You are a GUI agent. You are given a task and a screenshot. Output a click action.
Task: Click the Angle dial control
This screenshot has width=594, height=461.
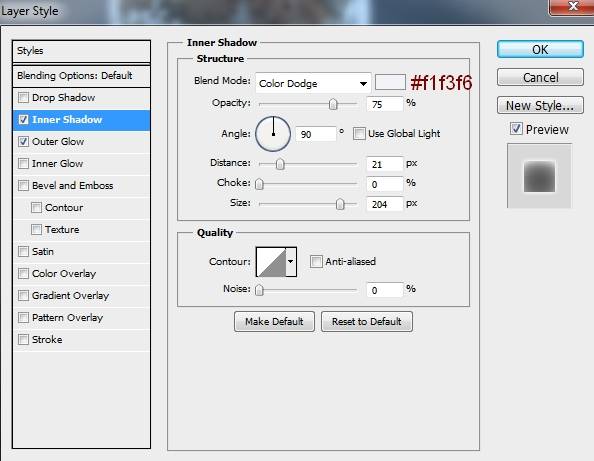point(273,134)
